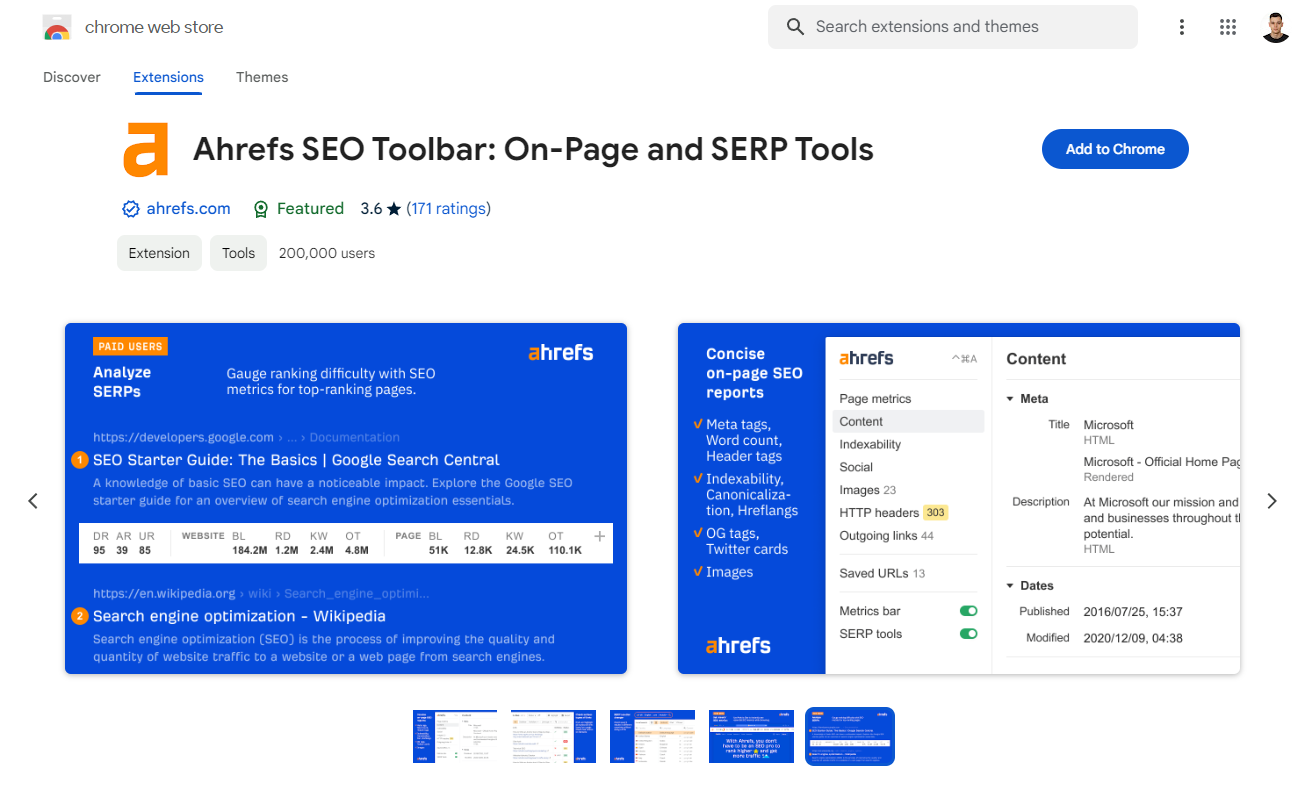Viewport: 1302px width, 805px height.
Task: Open the ahrefs.com publisher link
Action: (x=188, y=209)
